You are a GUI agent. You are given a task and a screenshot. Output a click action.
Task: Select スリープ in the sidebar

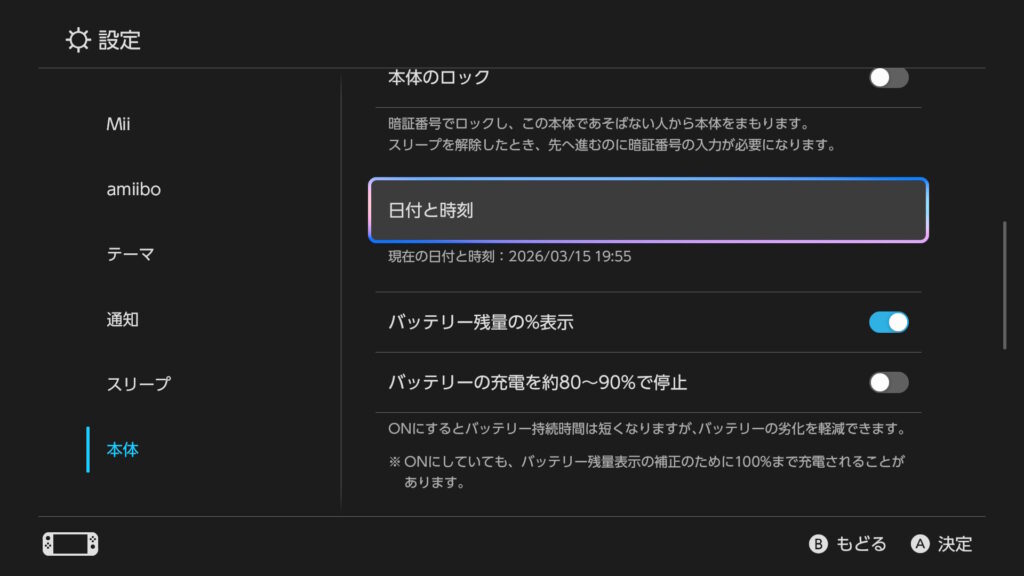click(138, 384)
